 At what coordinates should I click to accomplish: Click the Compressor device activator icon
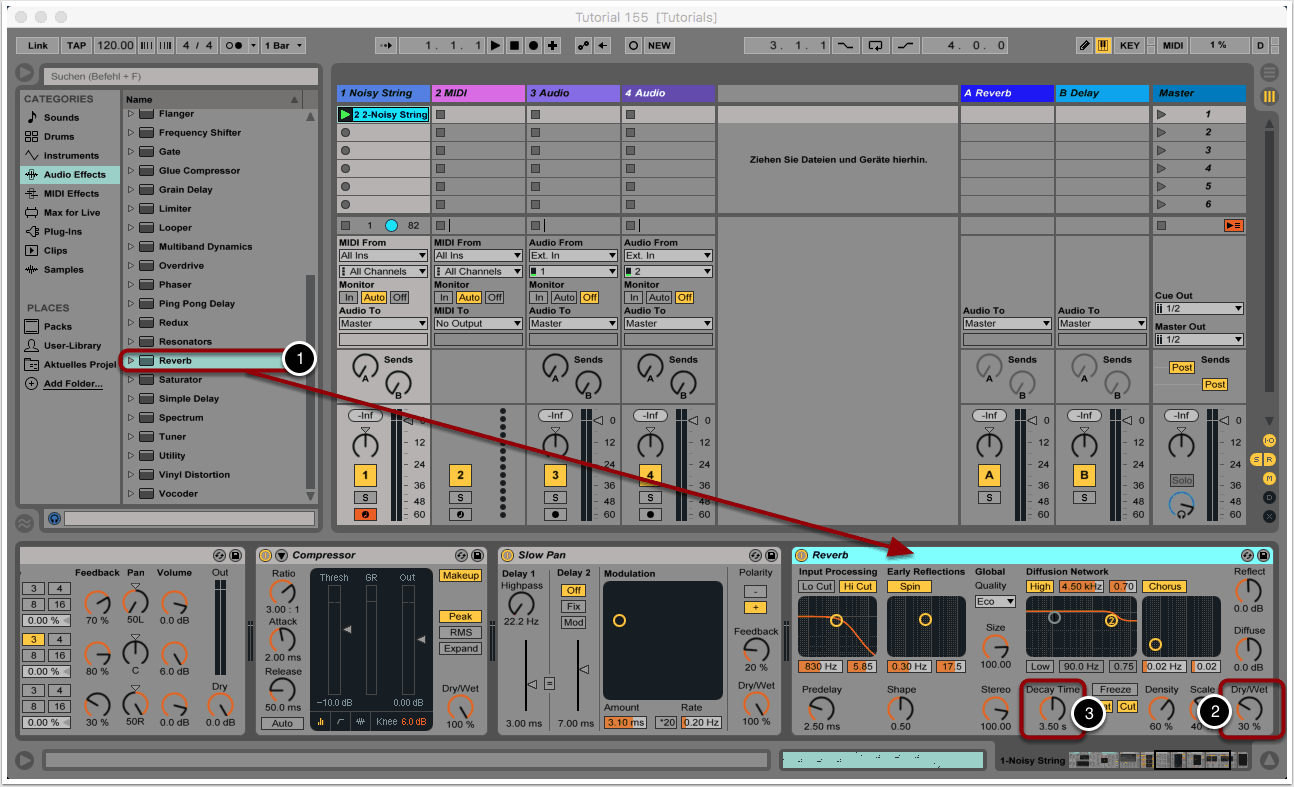point(265,555)
